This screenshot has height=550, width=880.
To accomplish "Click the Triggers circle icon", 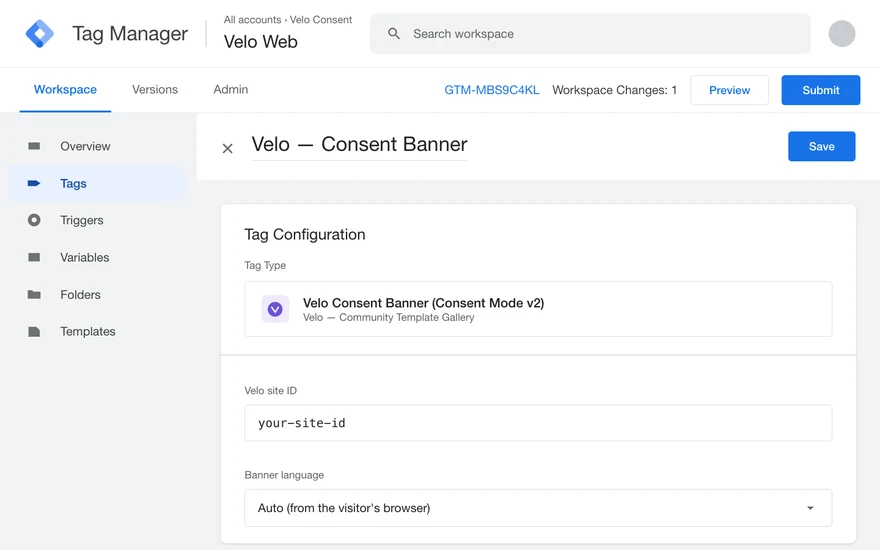I will pos(34,220).
